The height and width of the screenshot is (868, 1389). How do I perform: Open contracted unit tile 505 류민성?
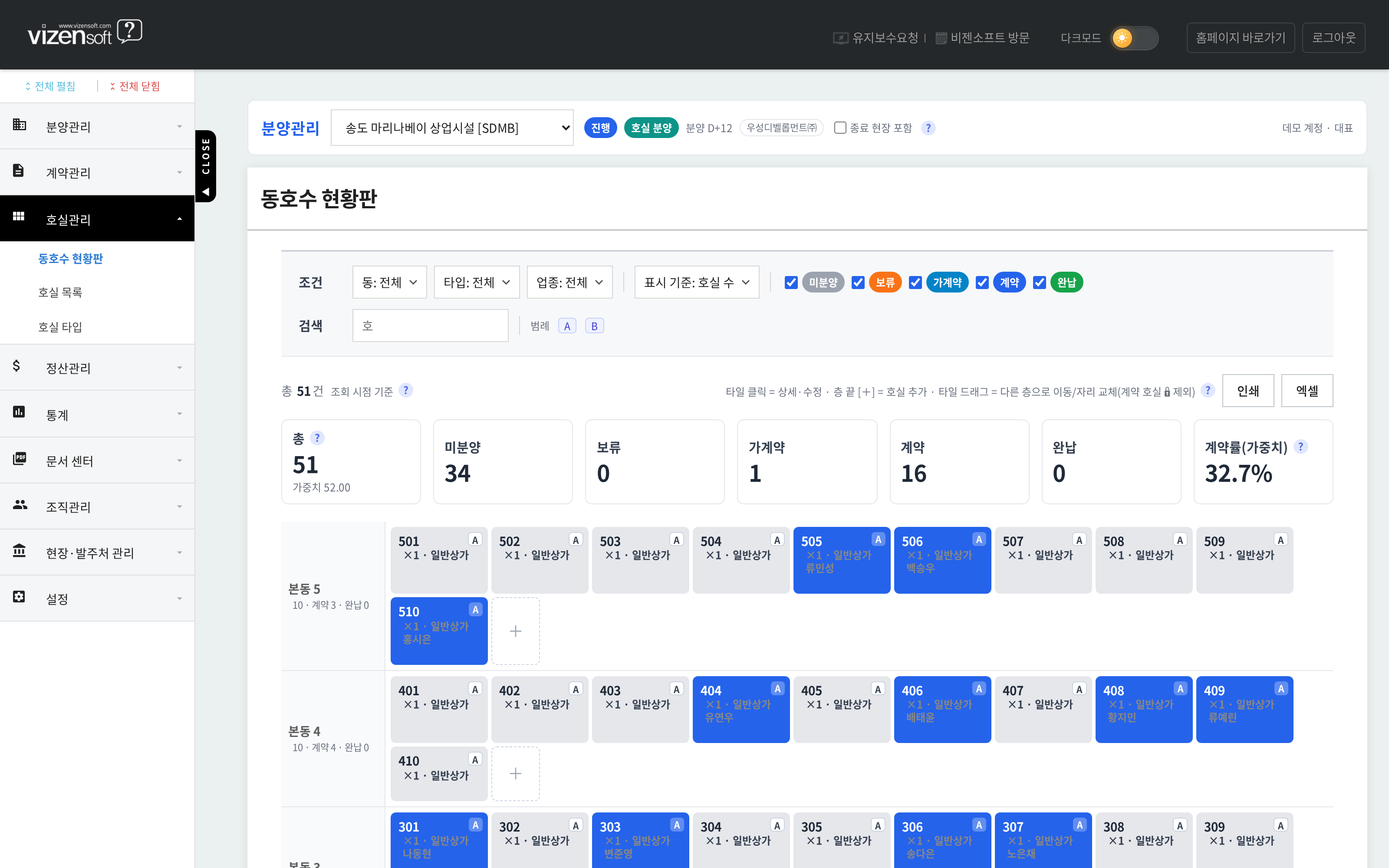(842, 560)
